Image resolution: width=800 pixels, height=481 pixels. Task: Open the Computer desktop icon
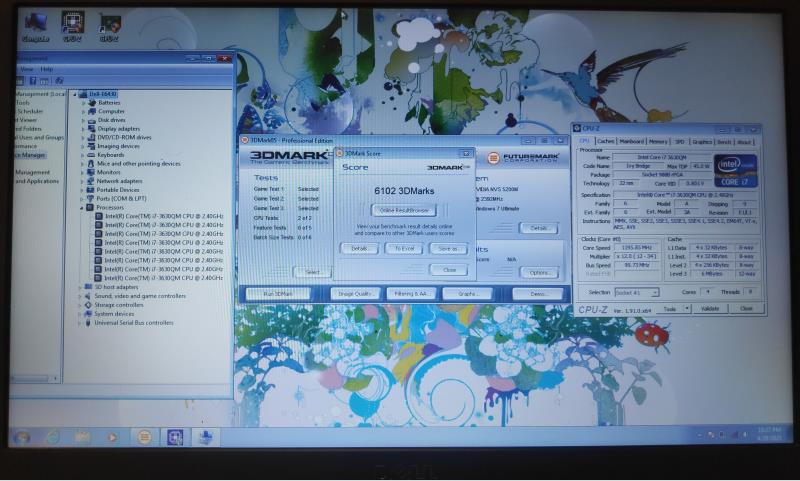[x=36, y=27]
